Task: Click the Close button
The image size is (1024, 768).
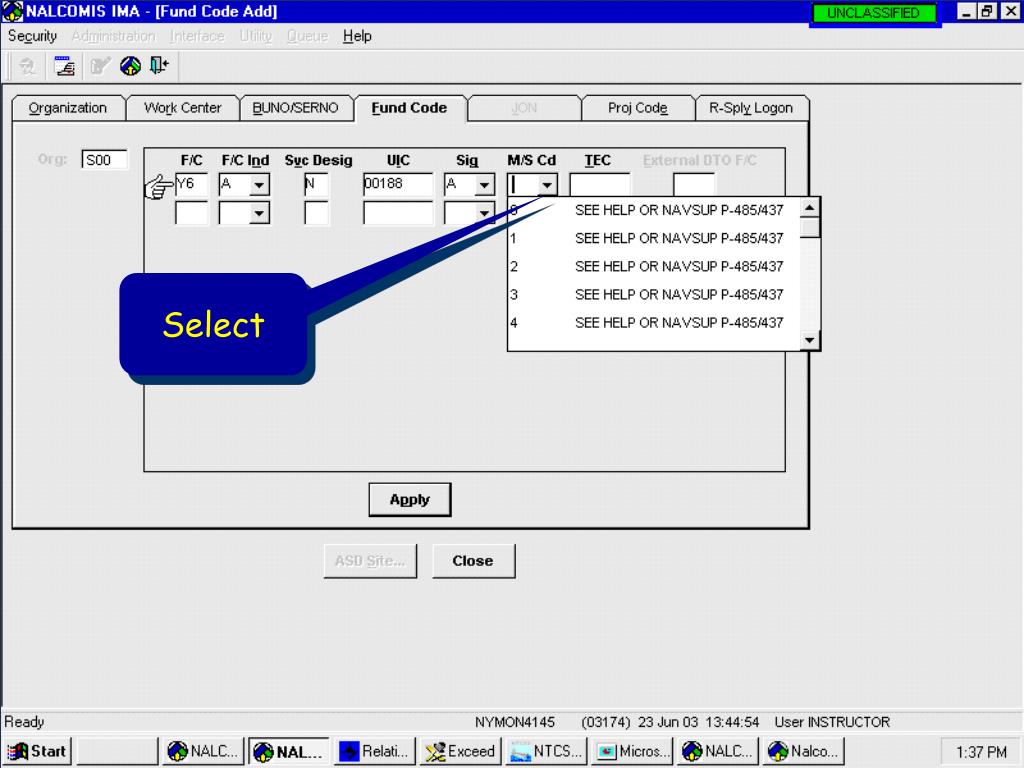Action: [473, 561]
